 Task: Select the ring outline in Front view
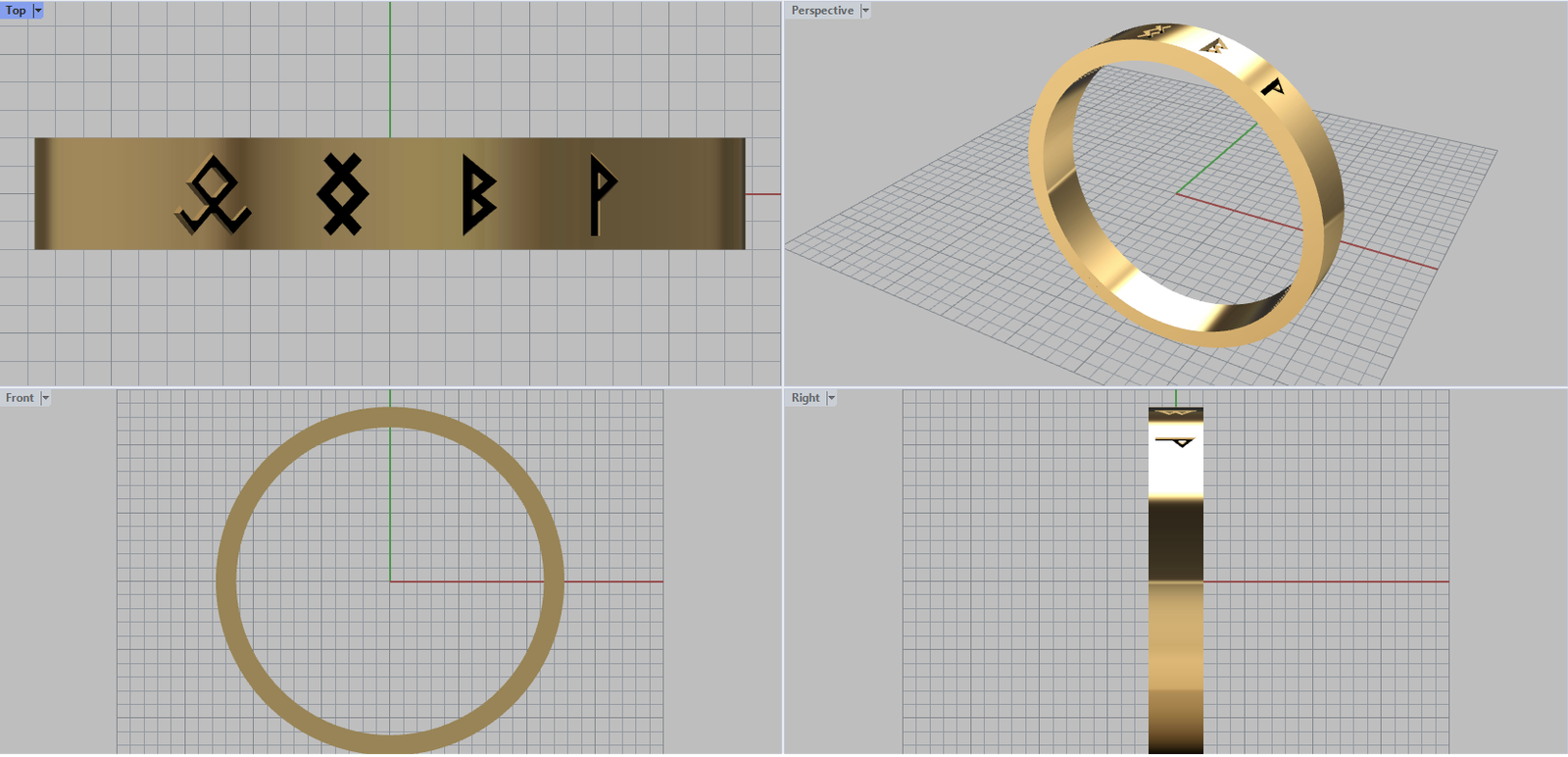[x=226, y=582]
